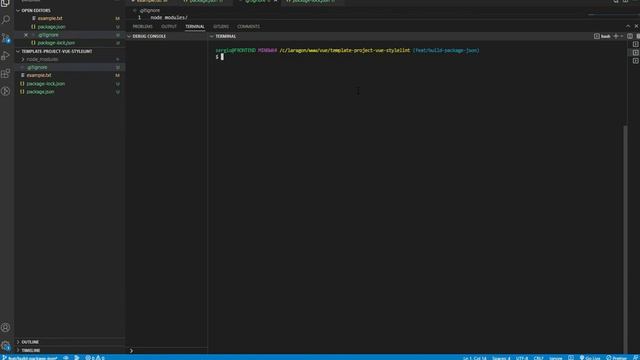
Task: Collapse the TEMPLATE-PROJECT-VUE-STYLELINT folder section
Action: (x=18, y=51)
